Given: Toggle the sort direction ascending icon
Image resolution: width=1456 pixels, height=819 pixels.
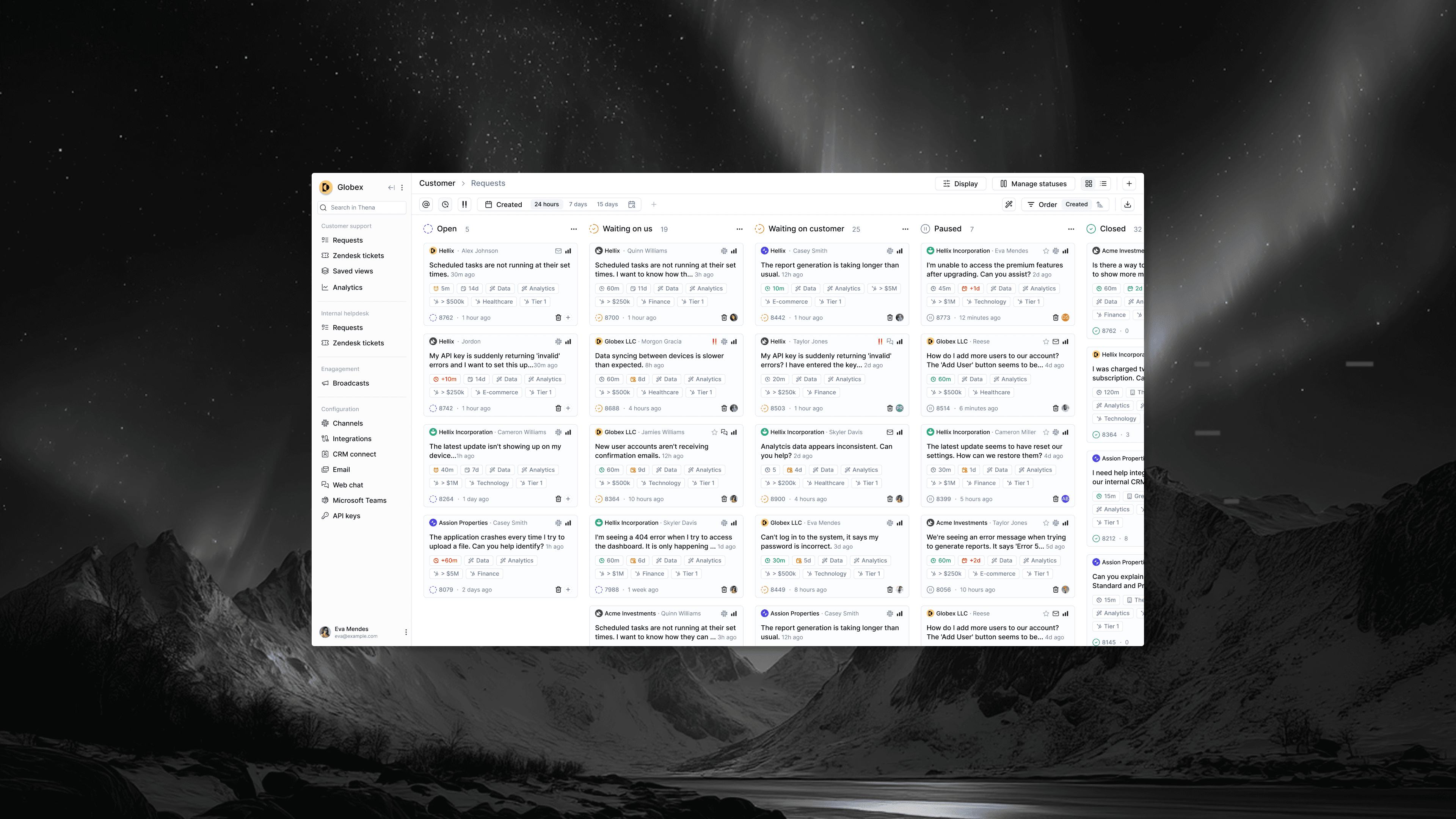Looking at the screenshot, I should [1100, 205].
